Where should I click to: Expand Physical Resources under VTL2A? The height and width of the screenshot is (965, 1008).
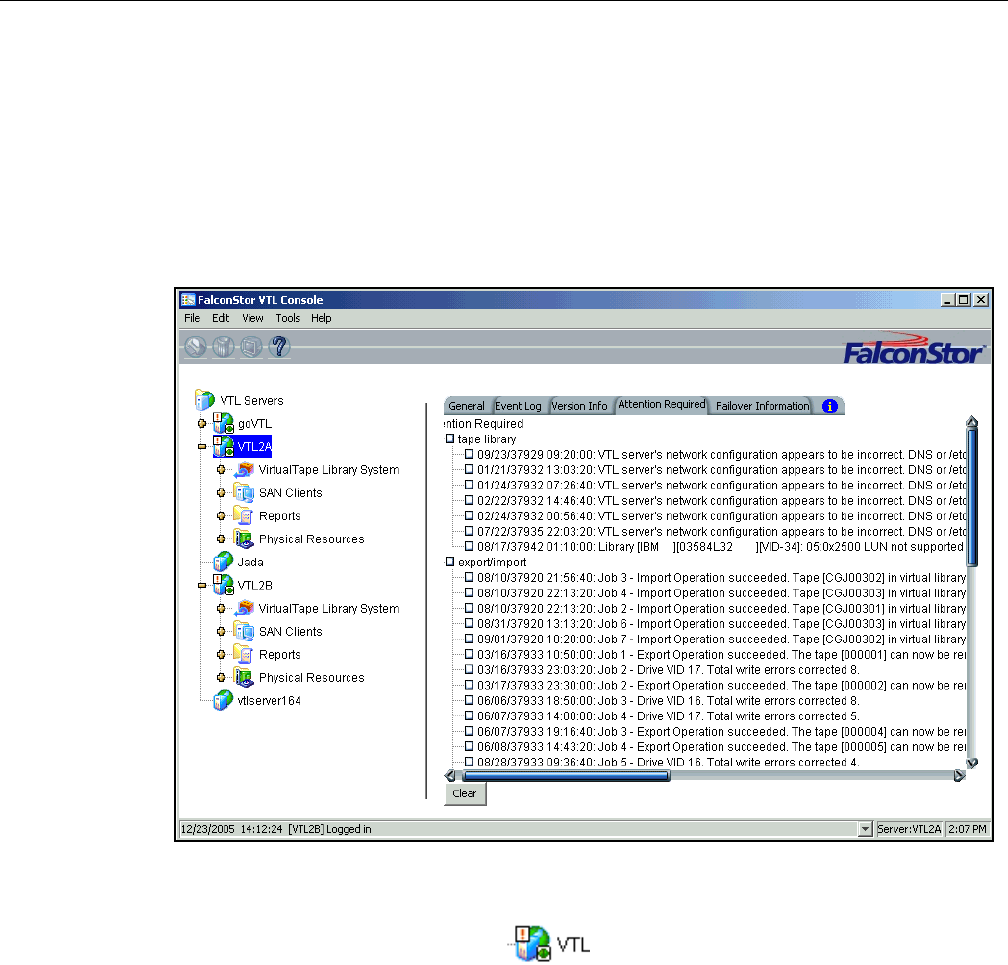pyautogui.click(x=221, y=539)
